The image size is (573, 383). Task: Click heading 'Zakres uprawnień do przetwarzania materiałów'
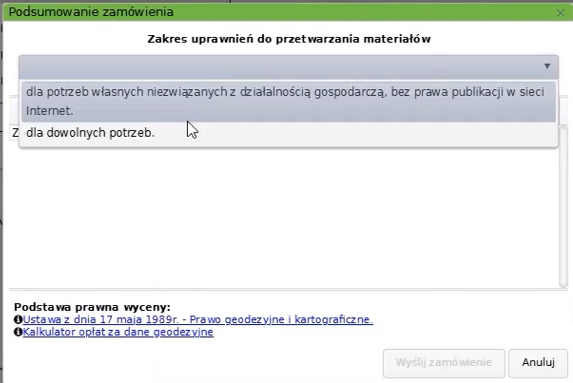tap(289, 39)
